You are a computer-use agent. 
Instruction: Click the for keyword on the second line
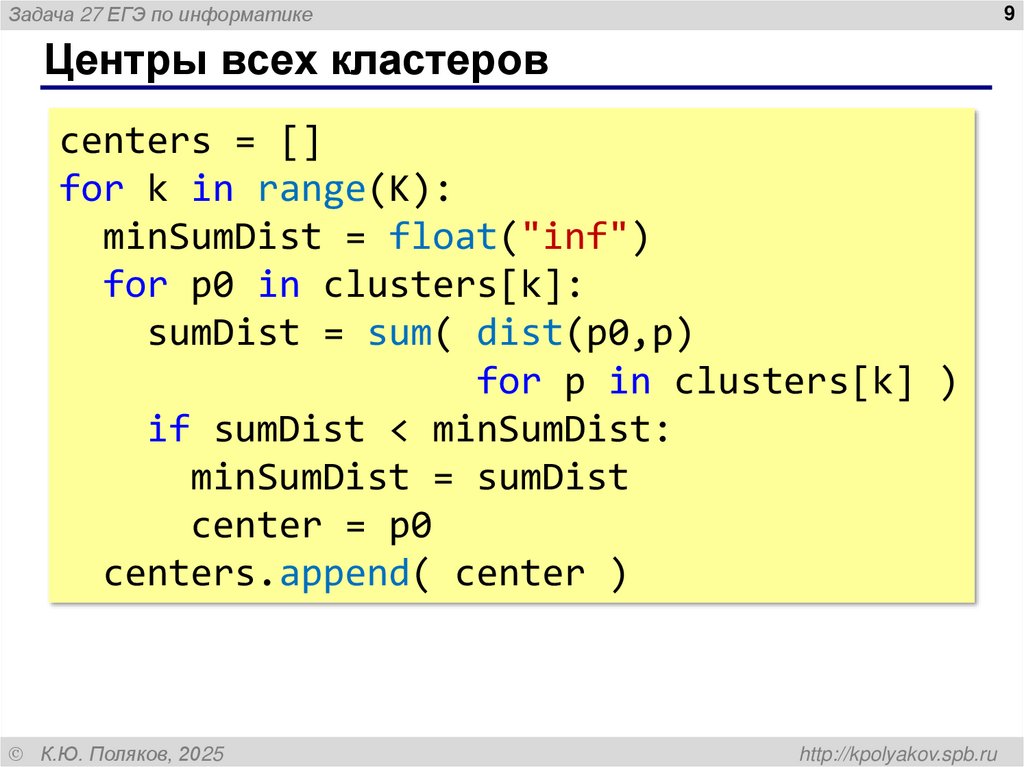click(x=90, y=189)
